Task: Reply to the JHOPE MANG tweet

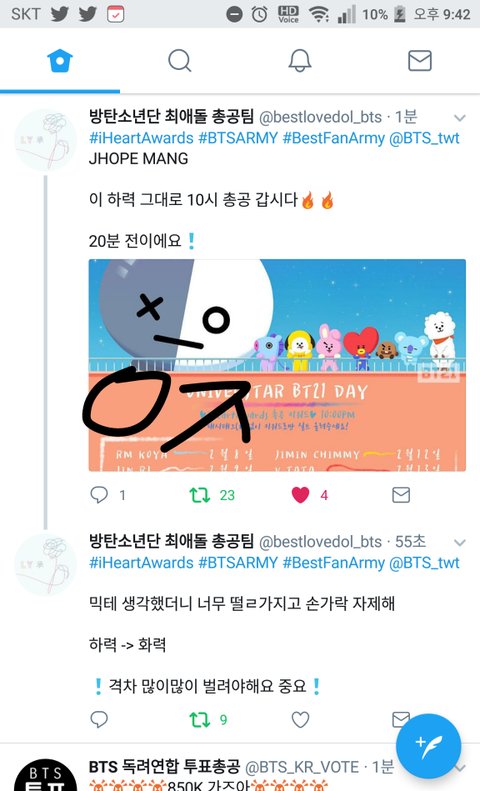Action: click(x=99, y=495)
